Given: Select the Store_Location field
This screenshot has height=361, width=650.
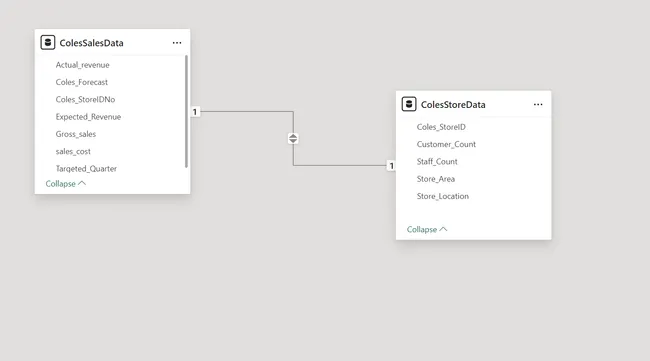Looking at the screenshot, I should [x=443, y=196].
